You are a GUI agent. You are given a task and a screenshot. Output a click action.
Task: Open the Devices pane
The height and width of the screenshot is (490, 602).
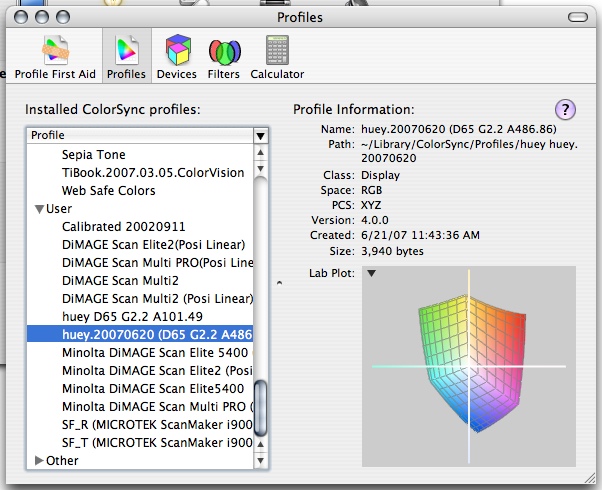coord(176,56)
